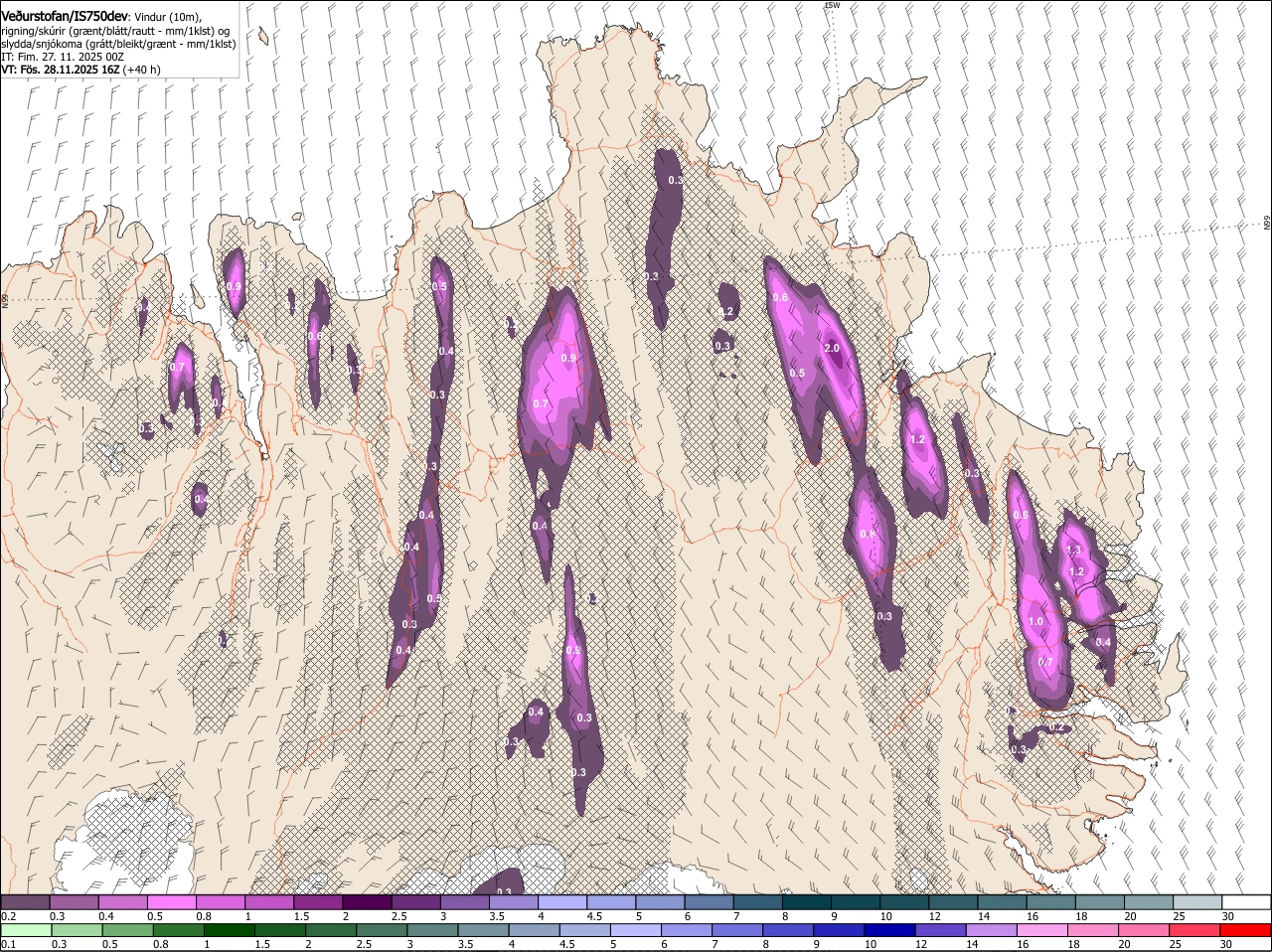The height and width of the screenshot is (952, 1272).
Task: Choose the 20 swatch in the upper legend row
Action: point(1147,902)
